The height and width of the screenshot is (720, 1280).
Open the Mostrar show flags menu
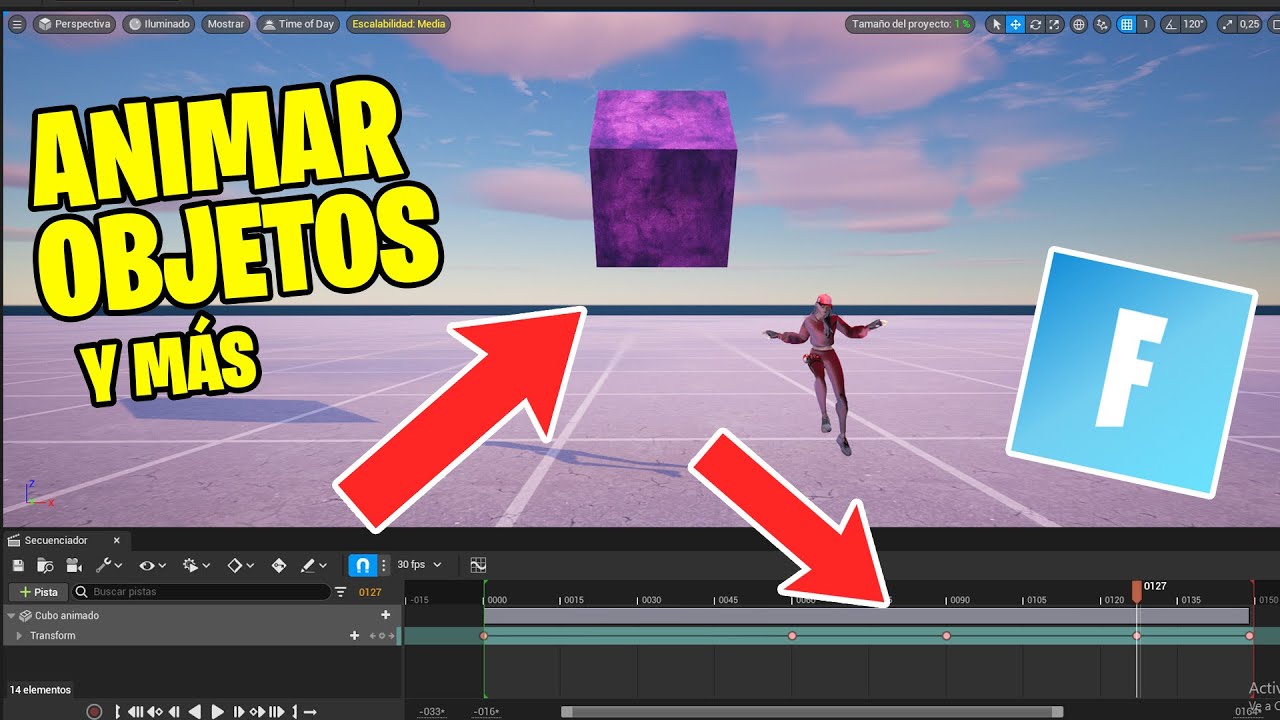click(226, 24)
